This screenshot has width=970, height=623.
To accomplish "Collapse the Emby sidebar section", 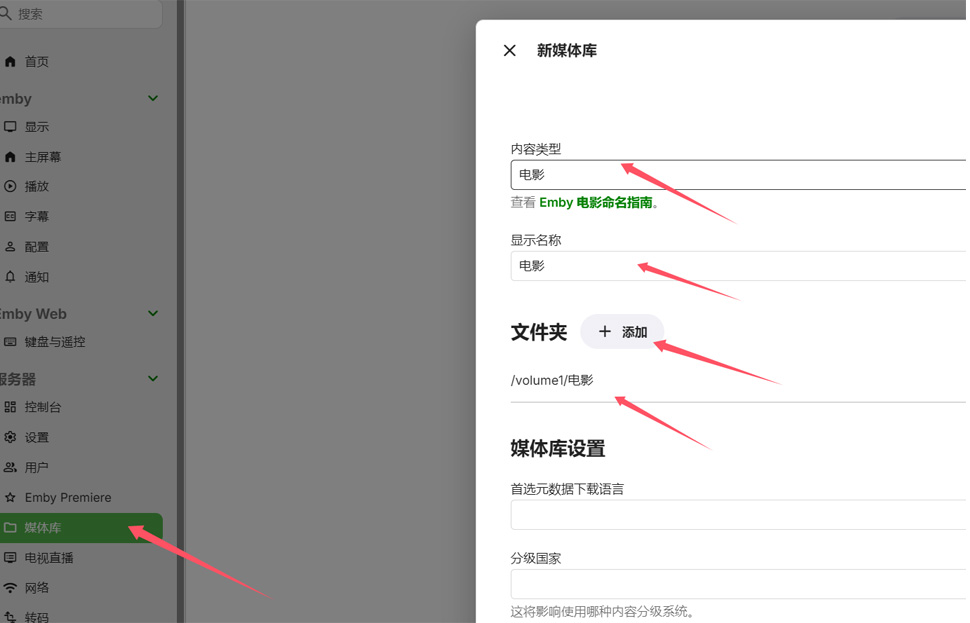I will click(x=153, y=99).
